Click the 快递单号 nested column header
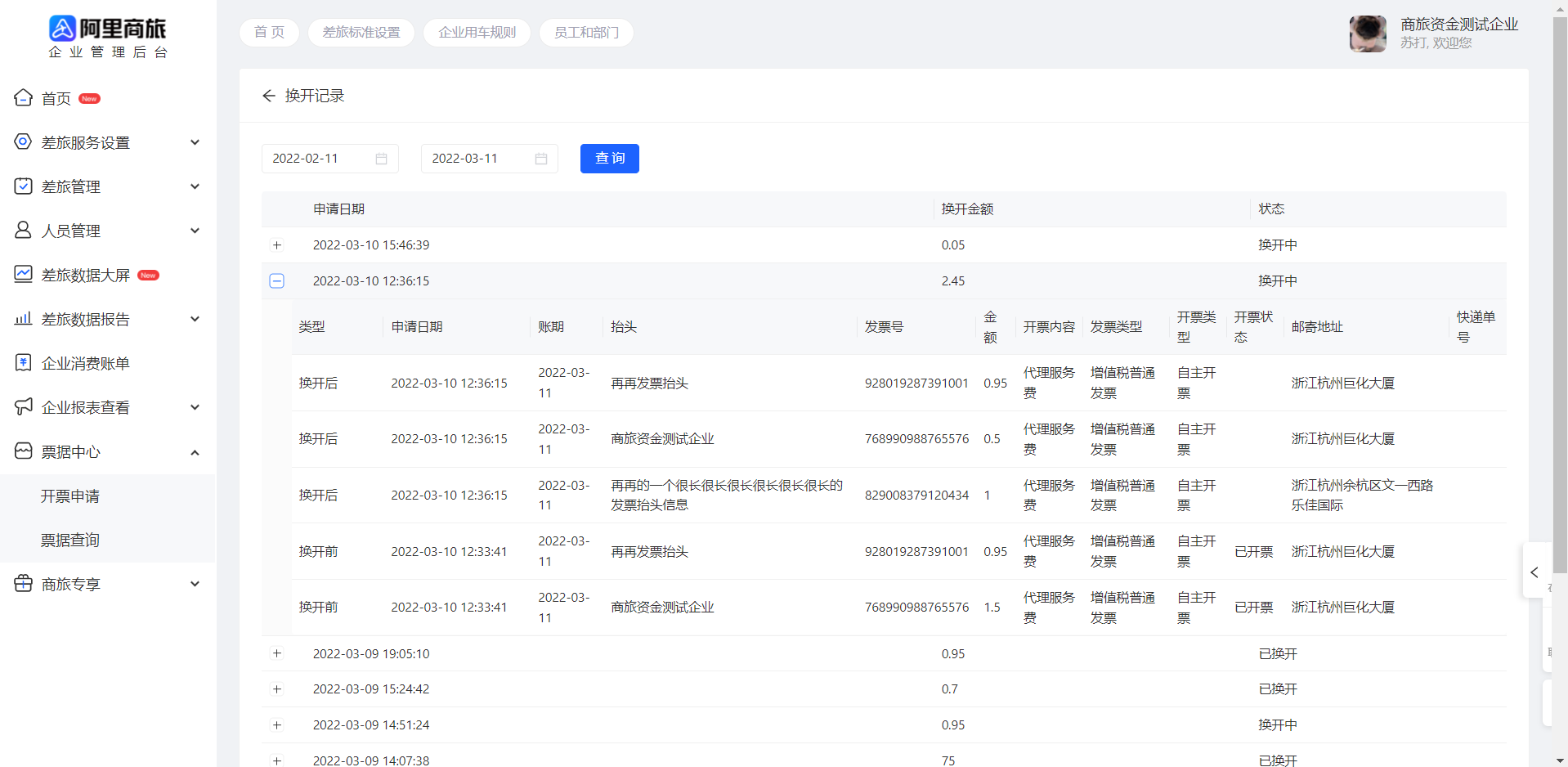This screenshot has width=1568, height=767. pyautogui.click(x=1476, y=327)
